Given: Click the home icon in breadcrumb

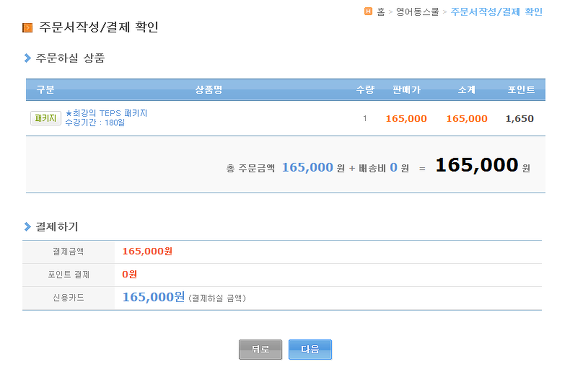Looking at the screenshot, I should [368, 11].
